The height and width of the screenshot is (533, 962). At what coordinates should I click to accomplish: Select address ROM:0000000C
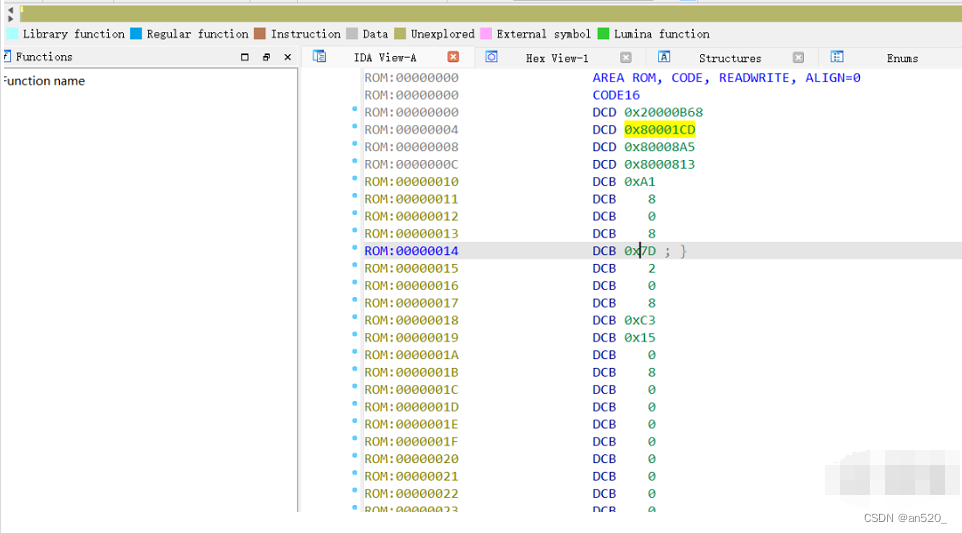pyautogui.click(x=411, y=164)
